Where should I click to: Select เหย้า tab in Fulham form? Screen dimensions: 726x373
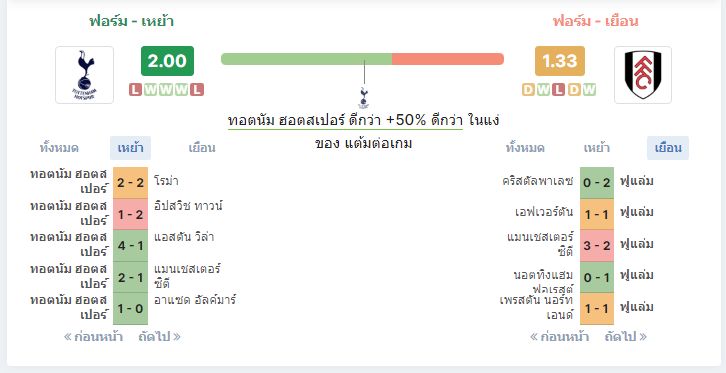596,148
